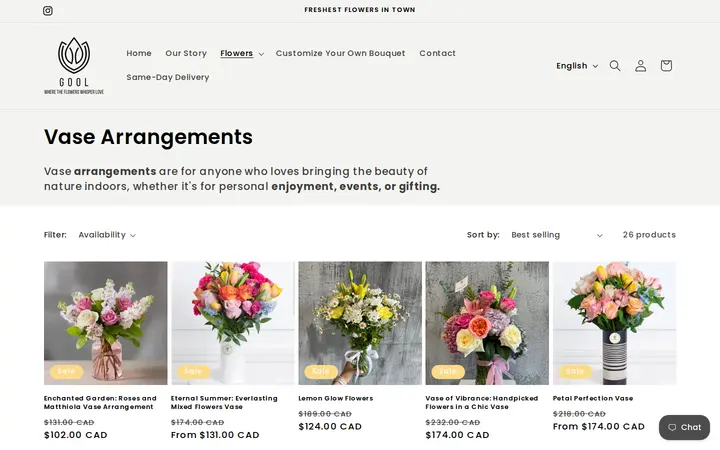The width and height of the screenshot is (720, 450).
Task: Open the Instagram icon link
Action: click(48, 11)
